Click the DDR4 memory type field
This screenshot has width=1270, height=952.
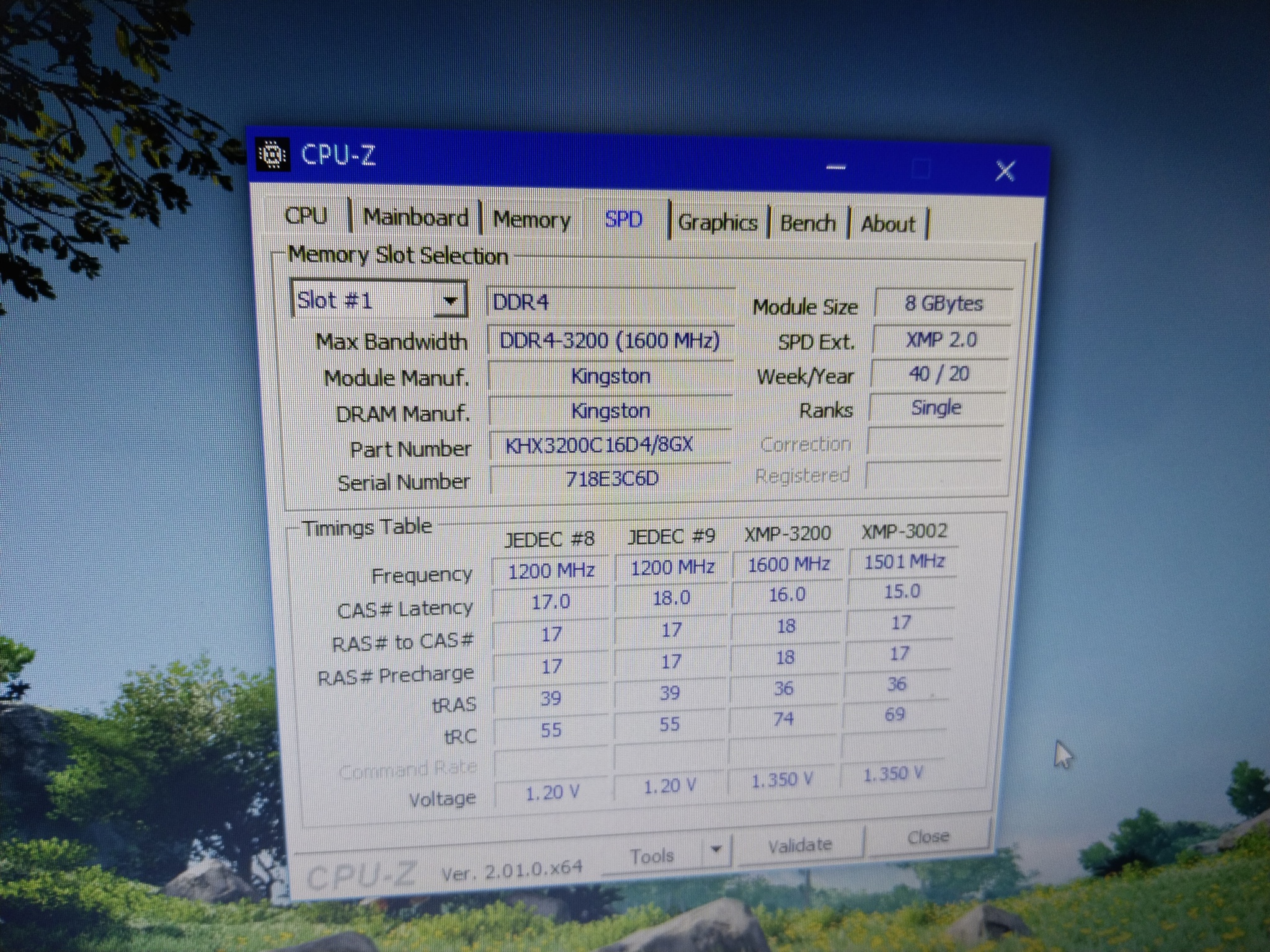click(610, 302)
